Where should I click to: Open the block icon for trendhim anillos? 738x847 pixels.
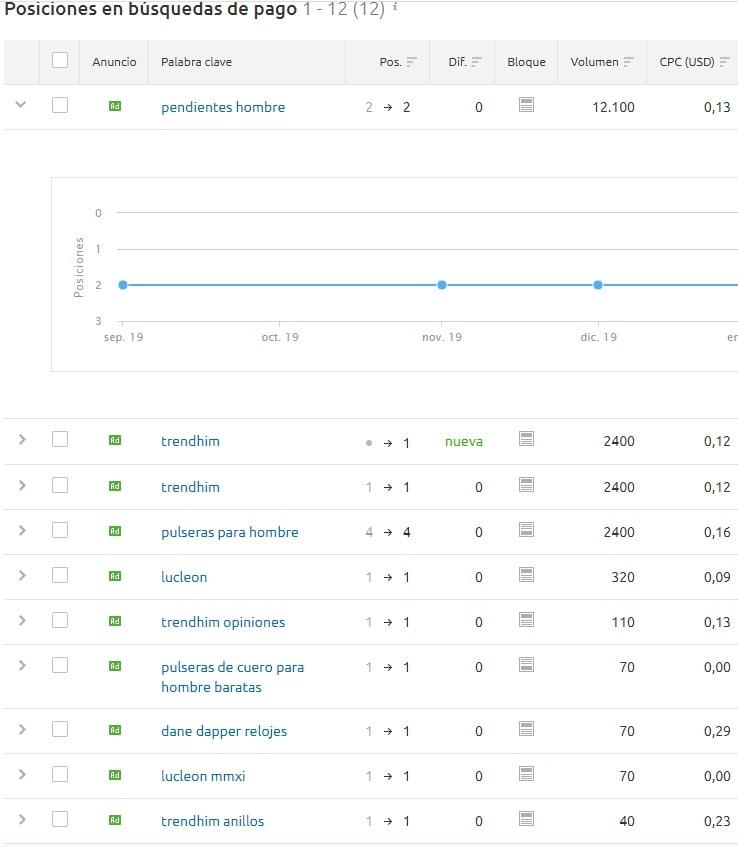[x=526, y=818]
